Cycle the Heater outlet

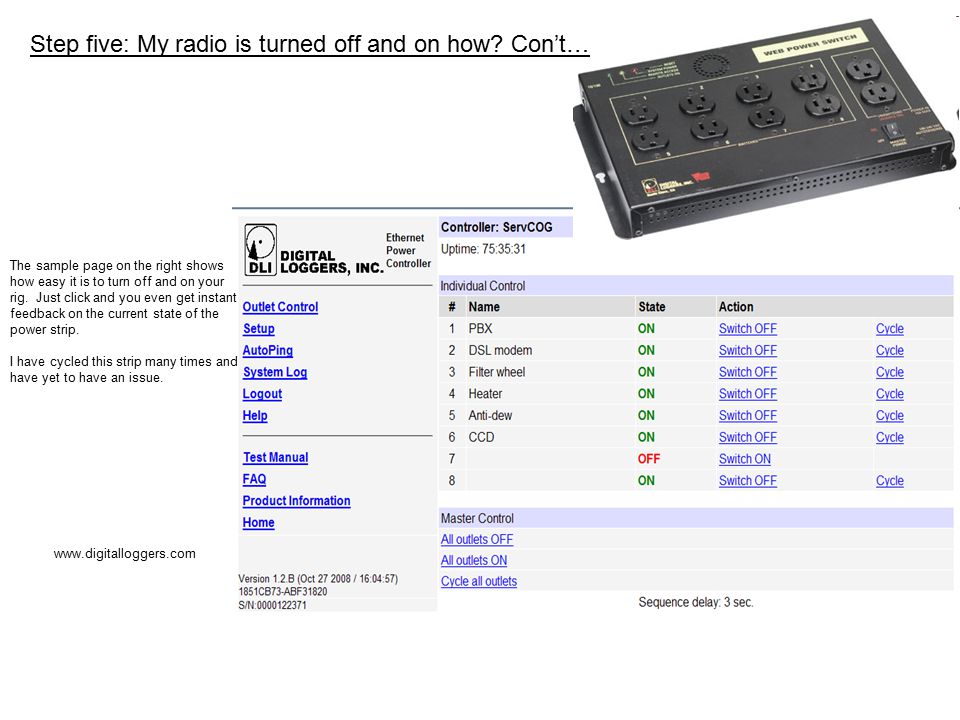890,394
